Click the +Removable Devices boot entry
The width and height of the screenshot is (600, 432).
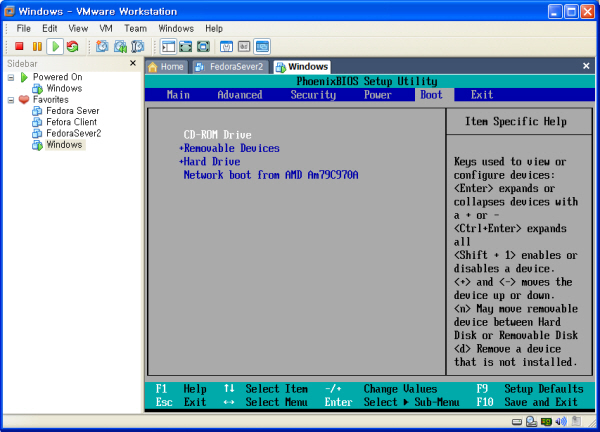(x=229, y=148)
